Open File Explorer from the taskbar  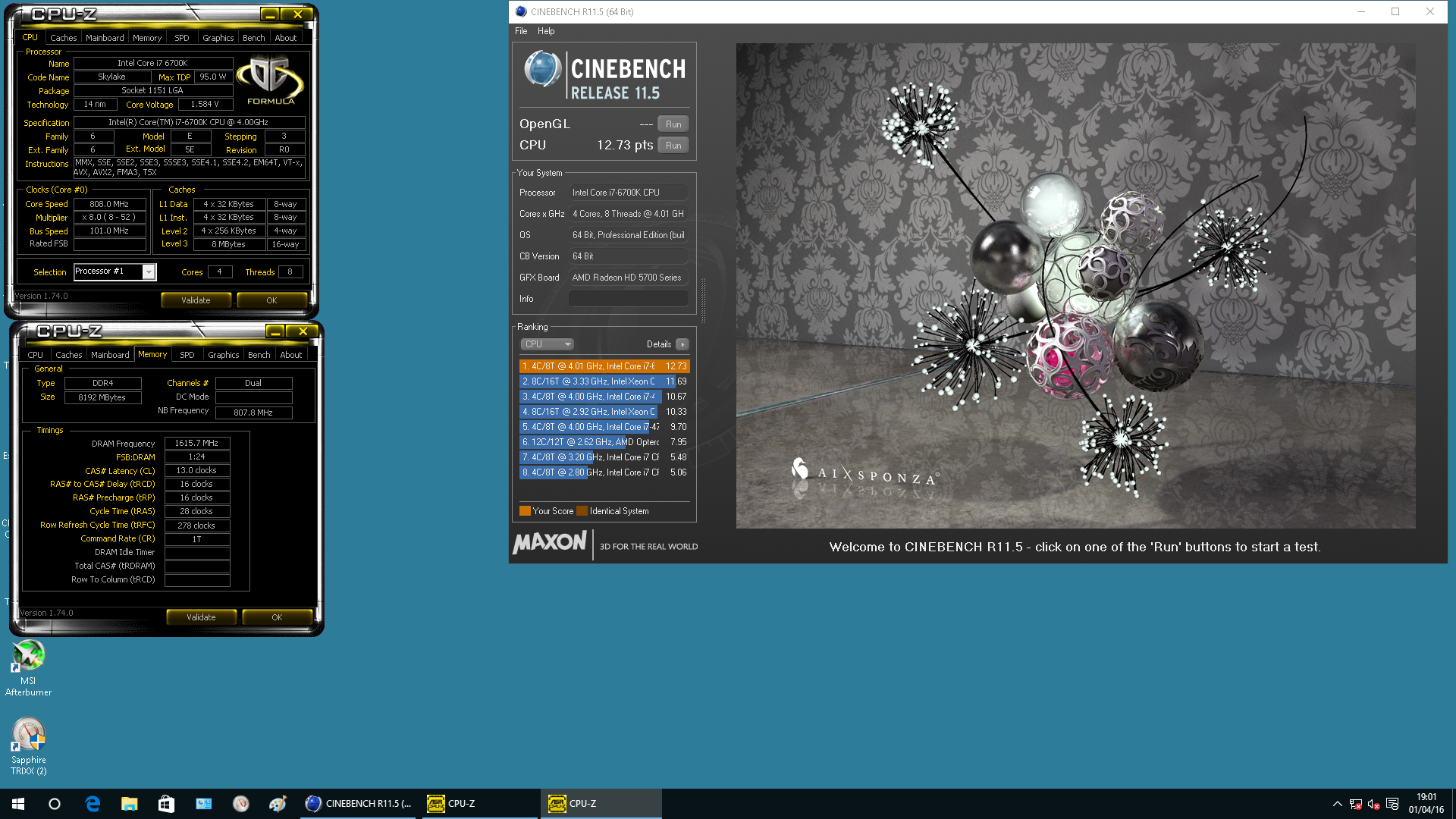coord(130,804)
